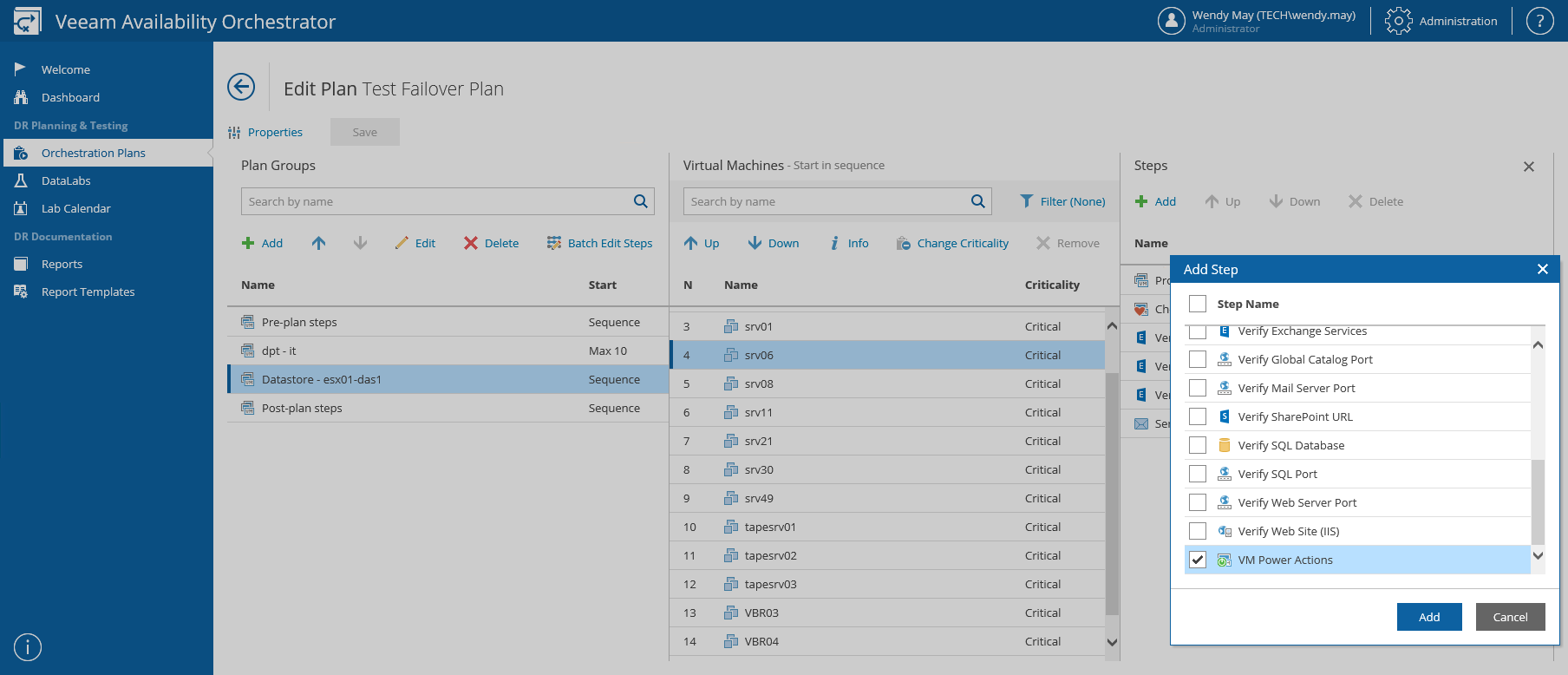Click the Plan Groups search magnifier
The height and width of the screenshot is (675, 1568).
641,201
